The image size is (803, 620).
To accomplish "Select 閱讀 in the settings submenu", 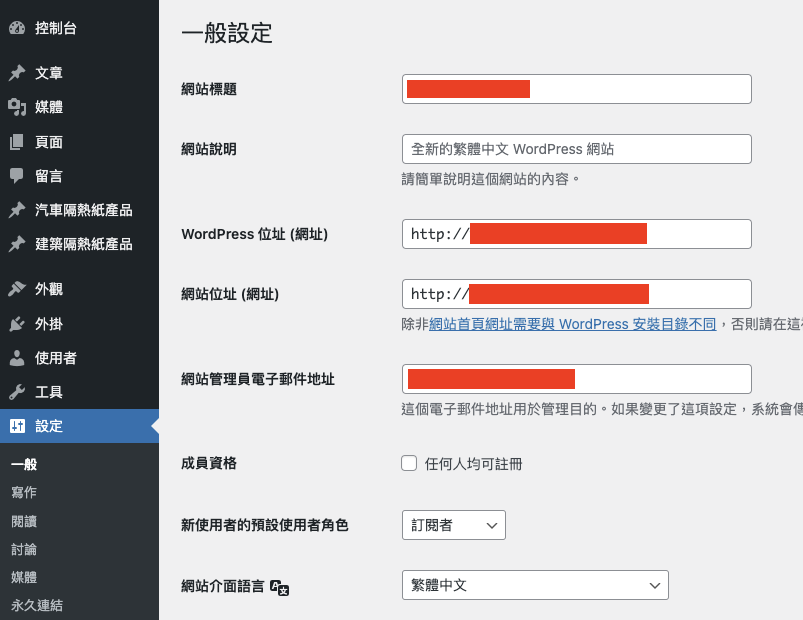I will point(24,521).
